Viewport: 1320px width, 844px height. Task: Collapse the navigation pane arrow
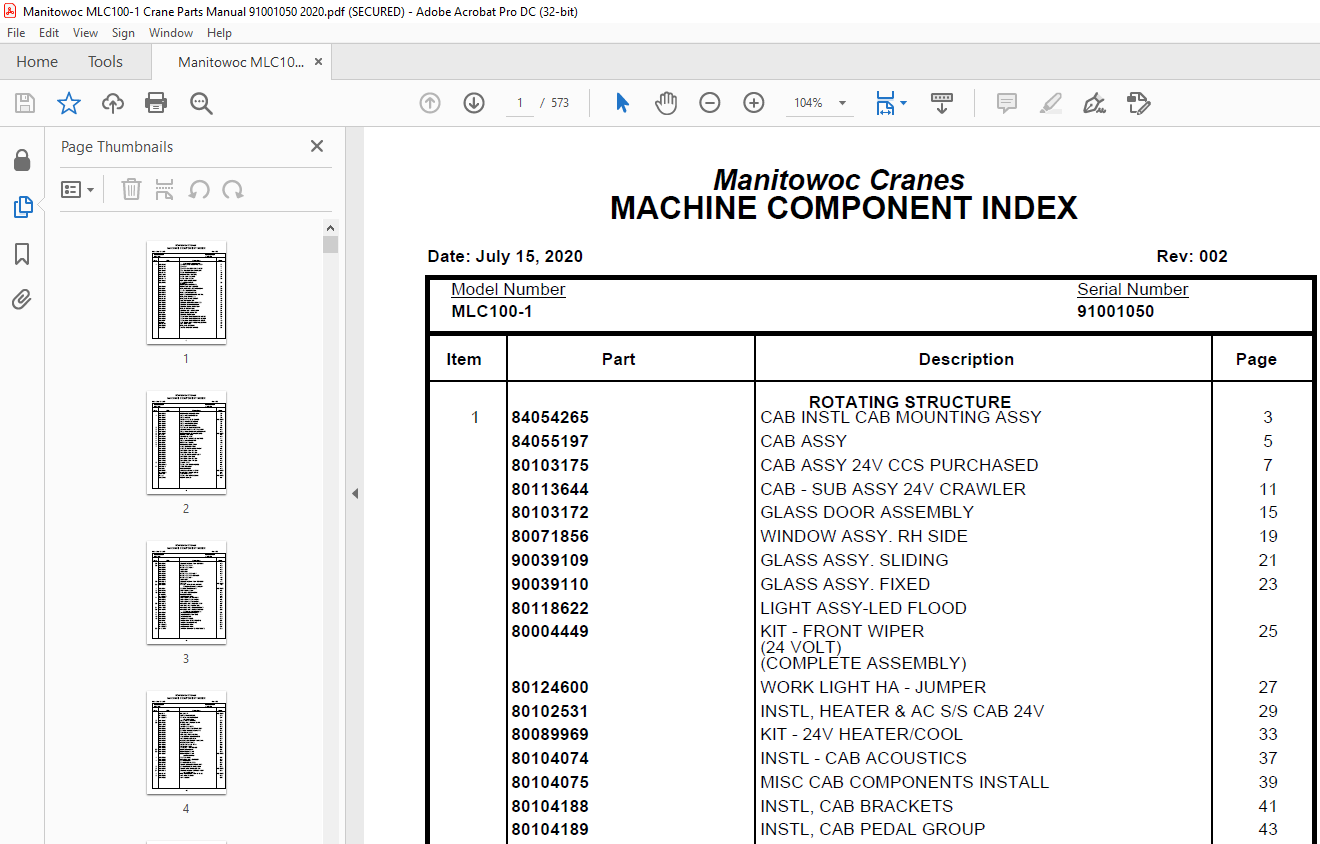[x=355, y=494]
